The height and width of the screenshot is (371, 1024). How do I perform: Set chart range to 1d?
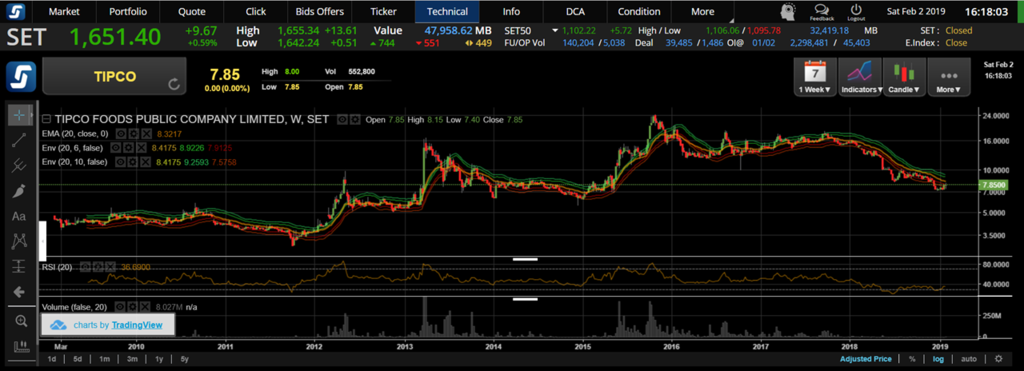52,359
